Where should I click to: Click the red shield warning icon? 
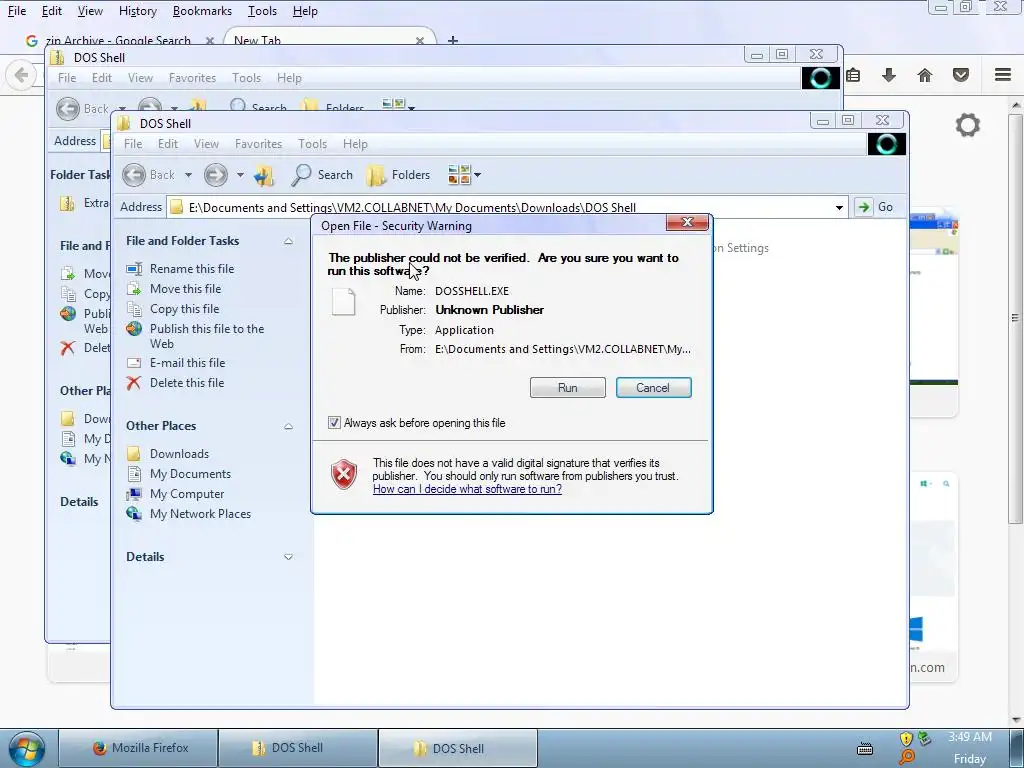tap(344, 474)
